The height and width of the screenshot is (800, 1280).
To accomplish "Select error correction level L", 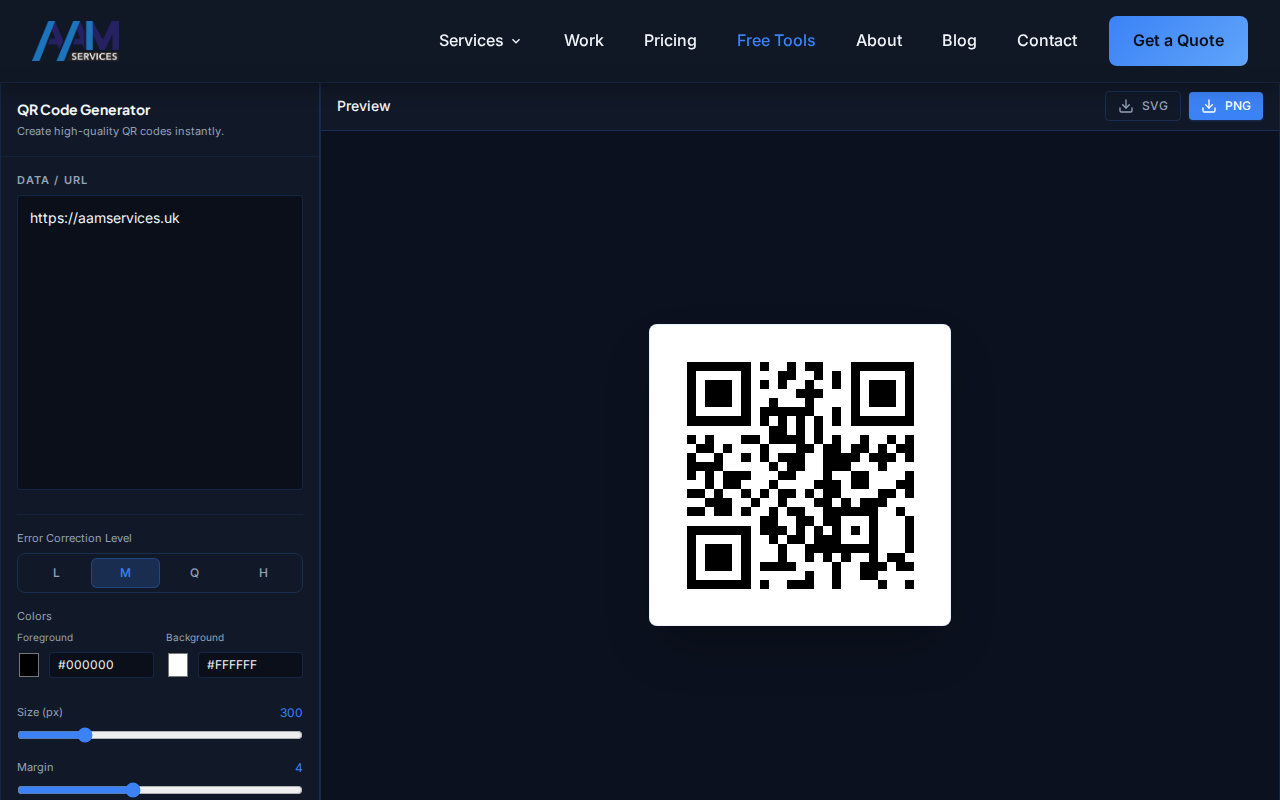I will pos(56,573).
